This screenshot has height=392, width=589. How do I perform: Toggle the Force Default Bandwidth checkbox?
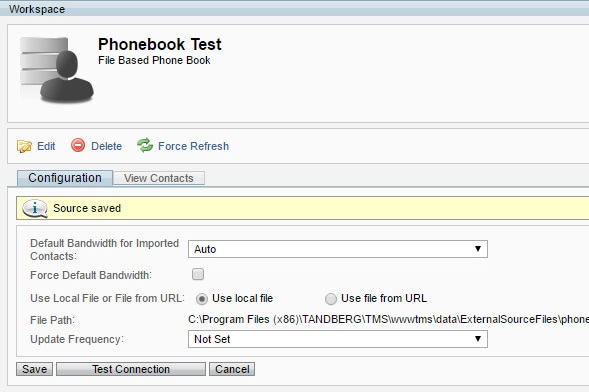point(198,274)
